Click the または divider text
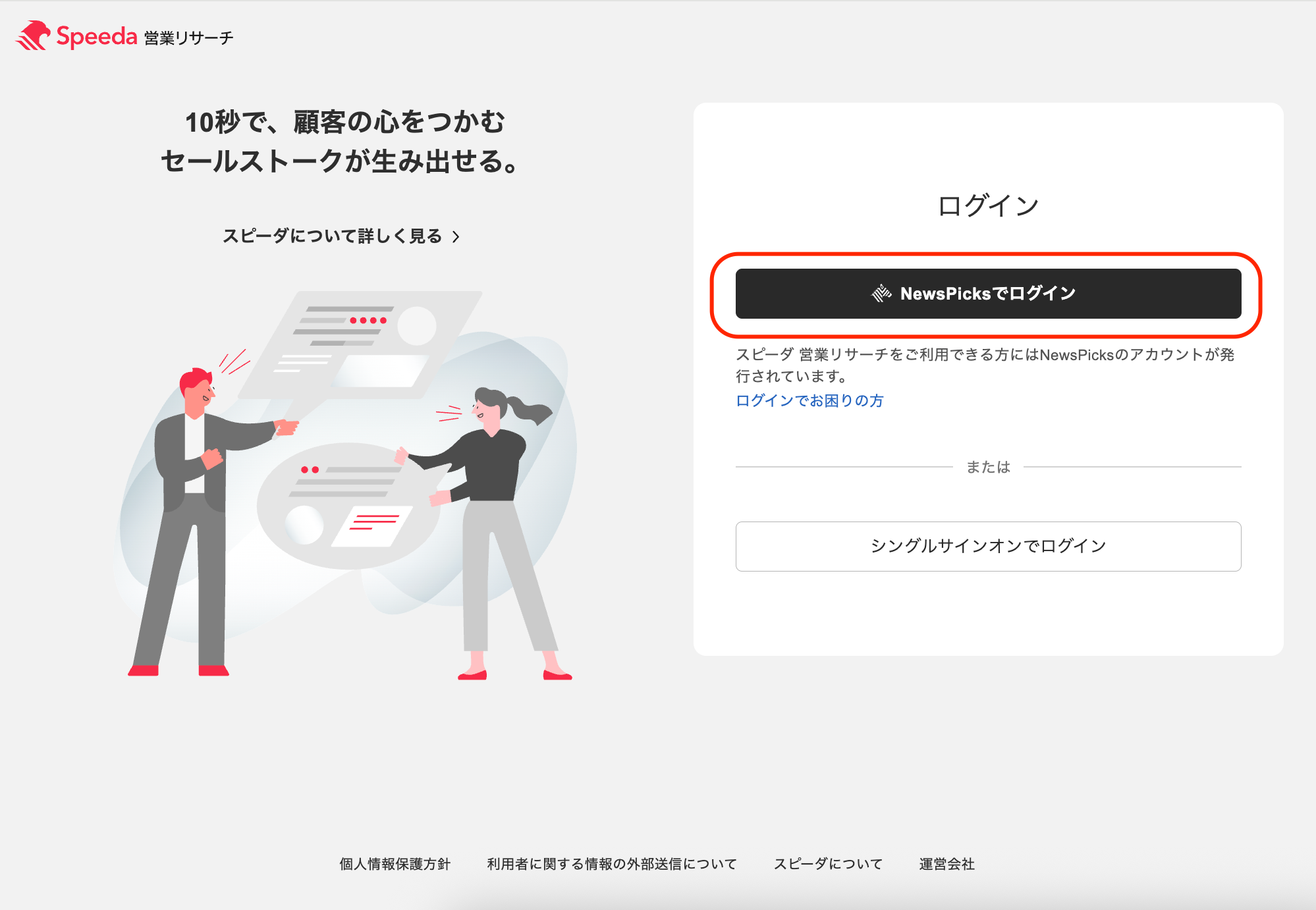This screenshot has width=1316, height=910. point(988,467)
